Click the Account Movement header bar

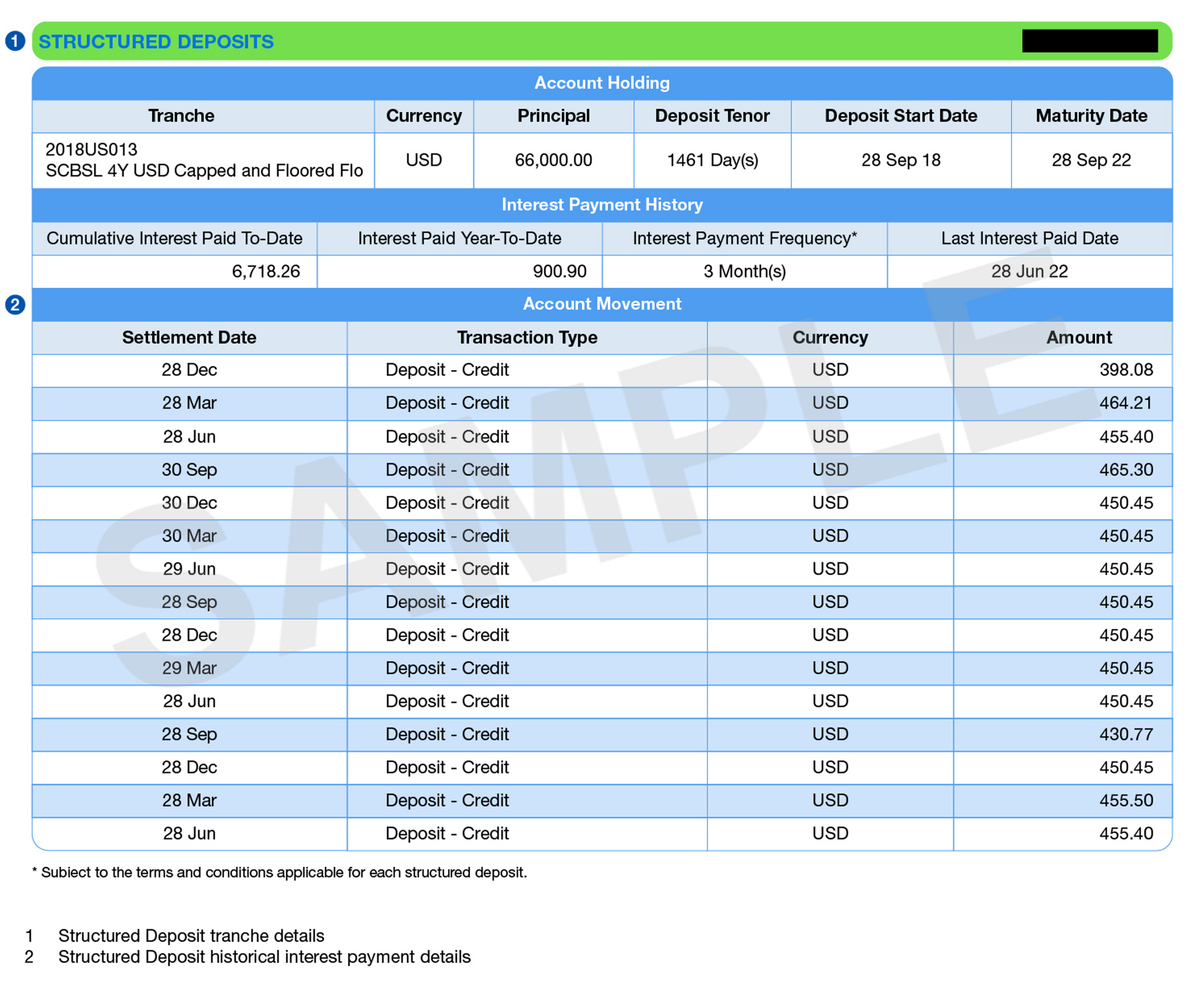click(602, 304)
